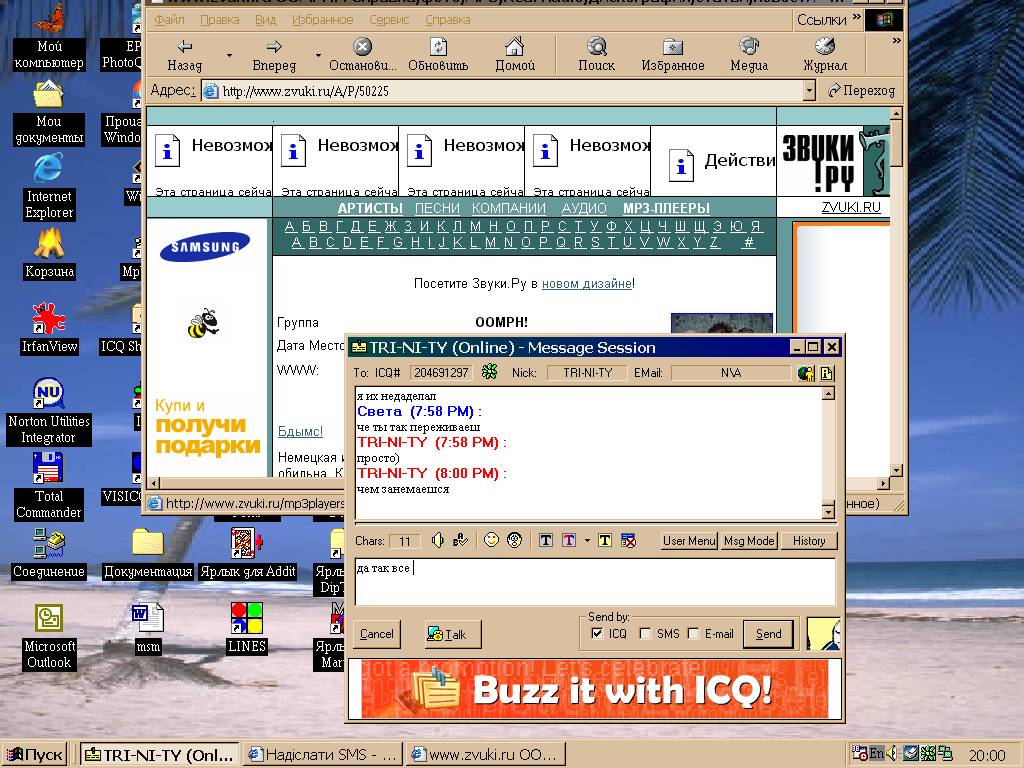
Task: Choose the text color T icon
Action: pos(569,540)
